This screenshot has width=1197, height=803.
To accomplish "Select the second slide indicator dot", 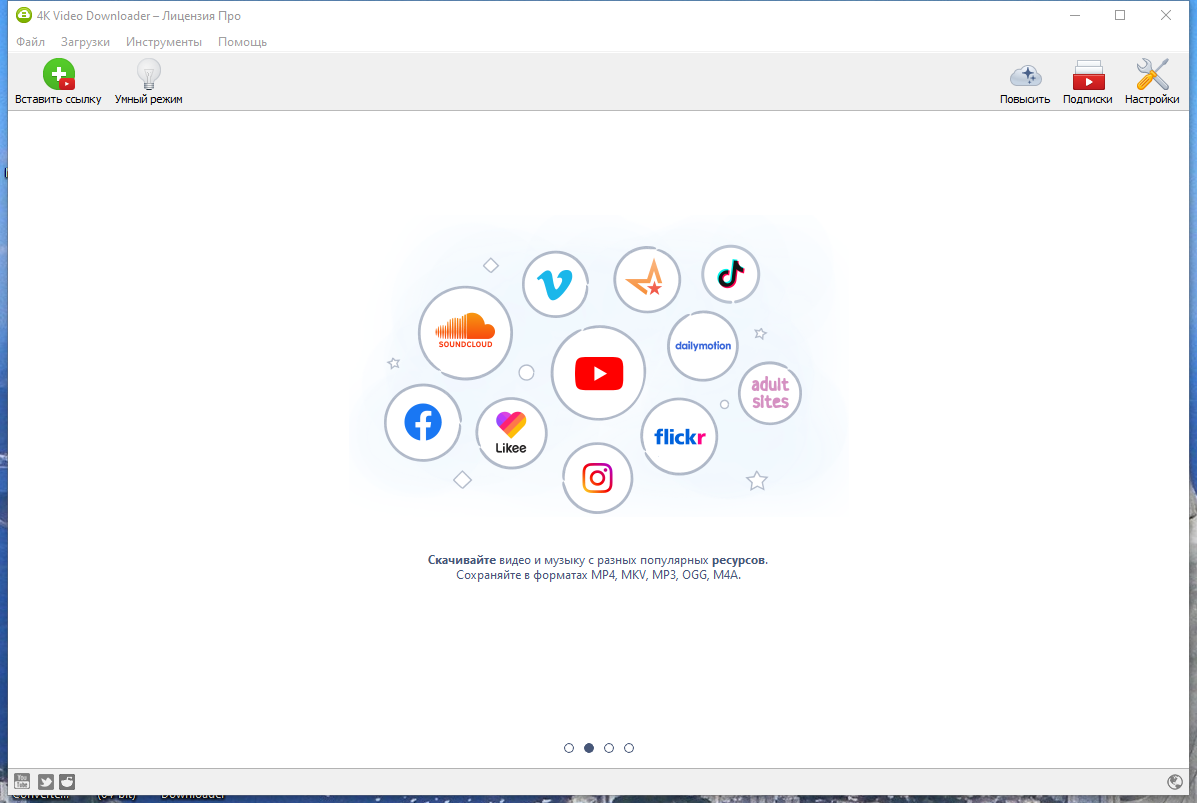I will 589,748.
